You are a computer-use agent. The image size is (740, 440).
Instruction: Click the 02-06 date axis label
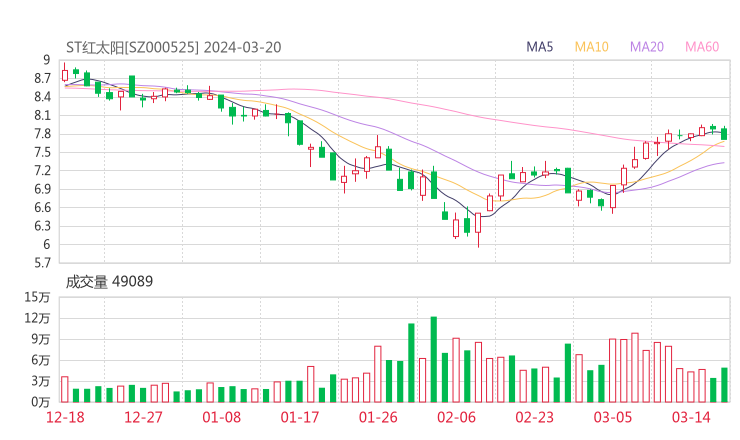(456, 417)
